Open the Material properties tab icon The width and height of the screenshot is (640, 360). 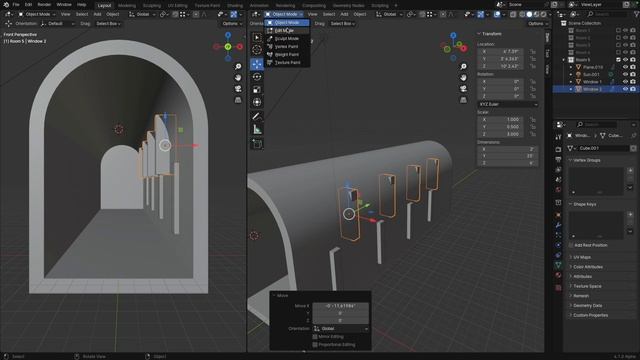point(558,275)
